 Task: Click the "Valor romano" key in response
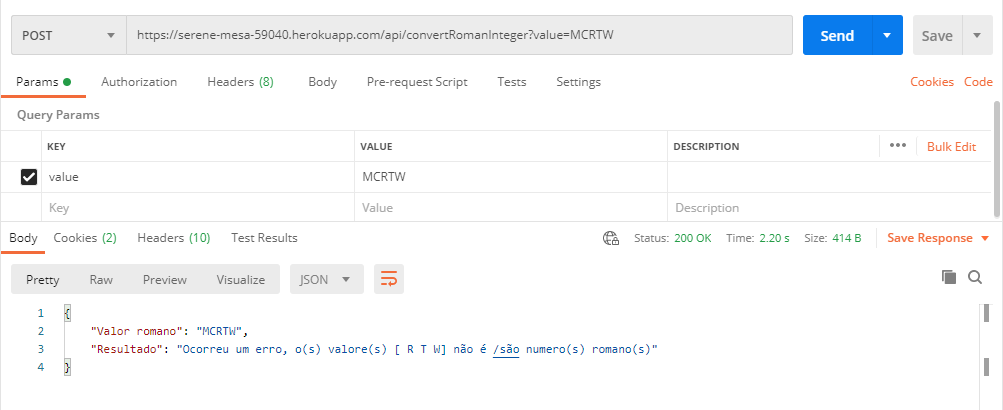(x=137, y=331)
